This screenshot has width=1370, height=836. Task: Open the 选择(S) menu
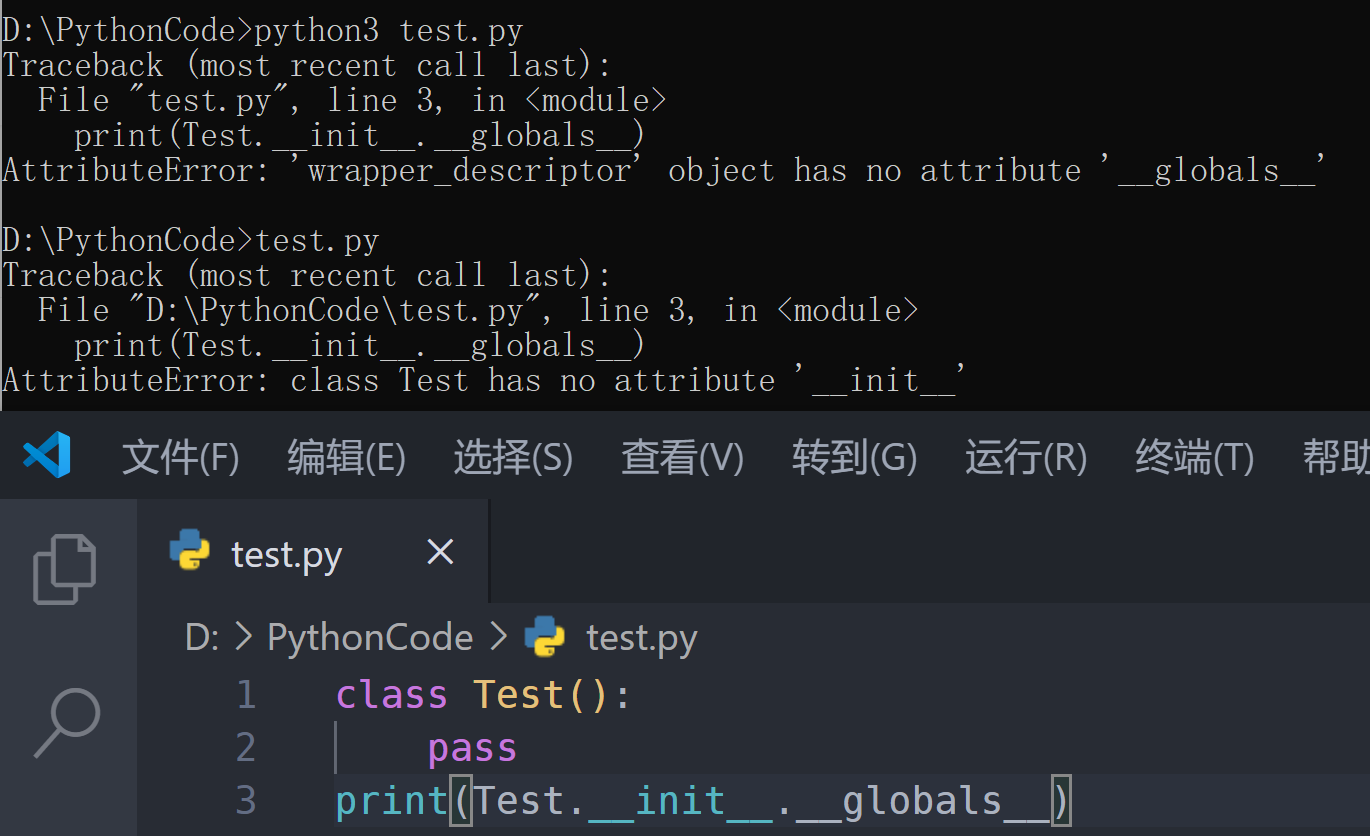click(x=513, y=458)
